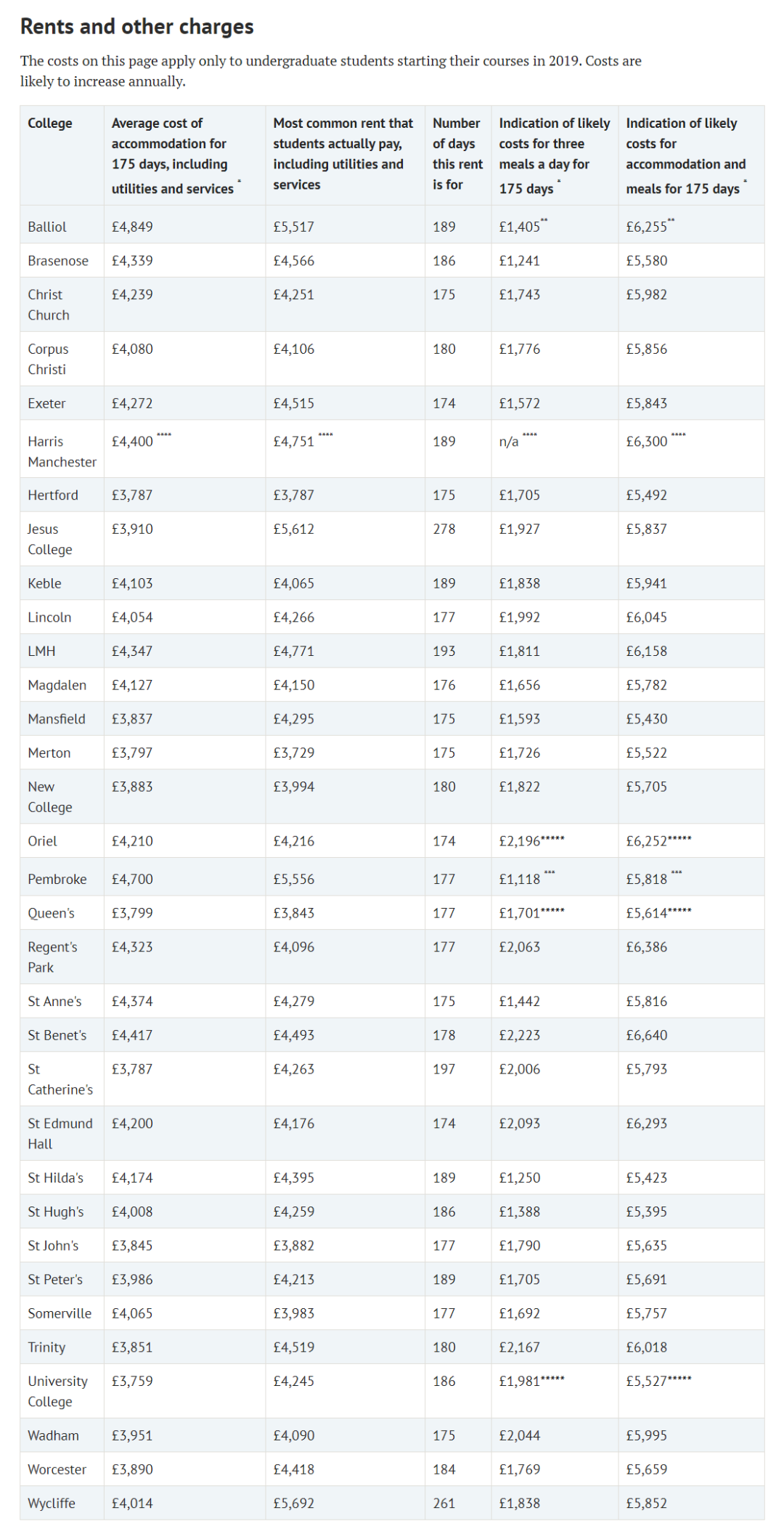The width and height of the screenshot is (784, 1537).
Task: Click the Balliol row name cell
Action: 47,227
